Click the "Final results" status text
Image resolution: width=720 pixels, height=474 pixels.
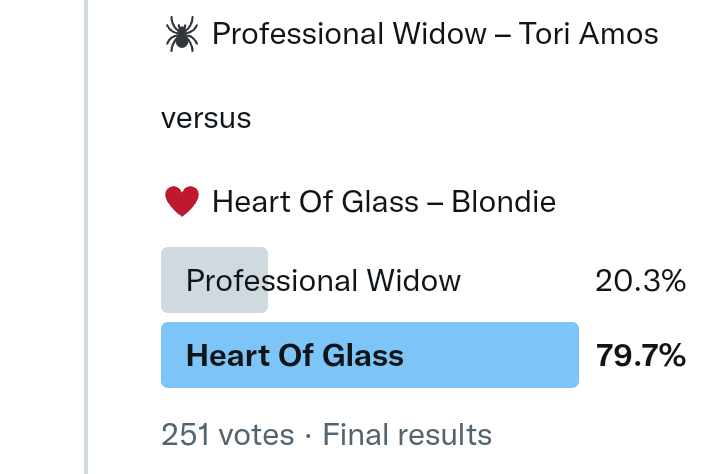[x=407, y=435]
